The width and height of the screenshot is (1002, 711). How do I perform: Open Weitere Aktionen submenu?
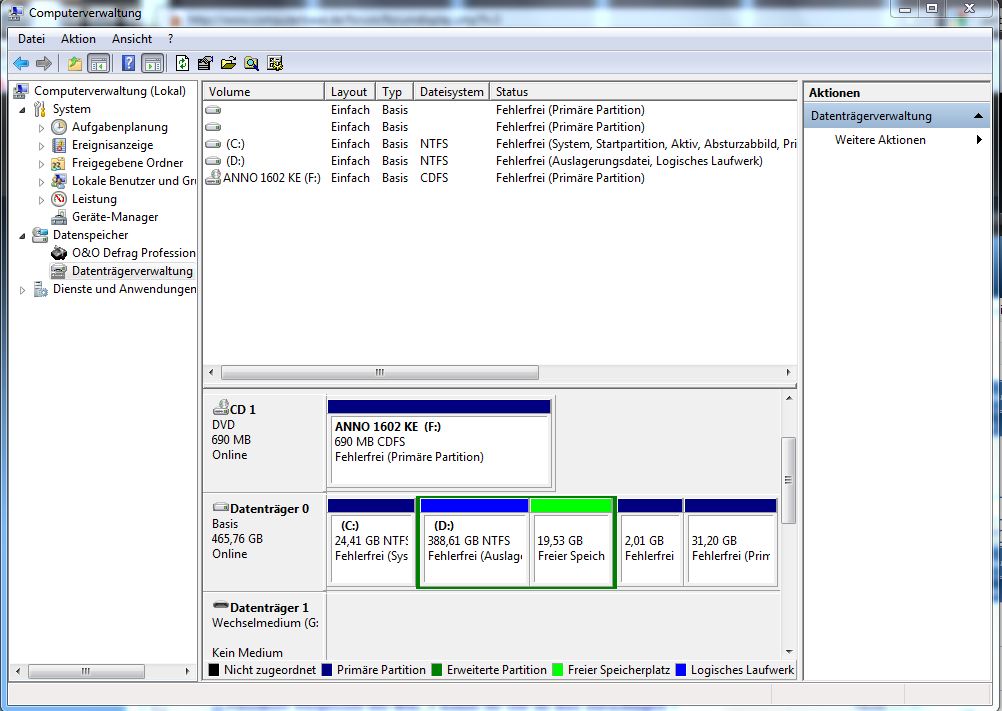(x=897, y=140)
